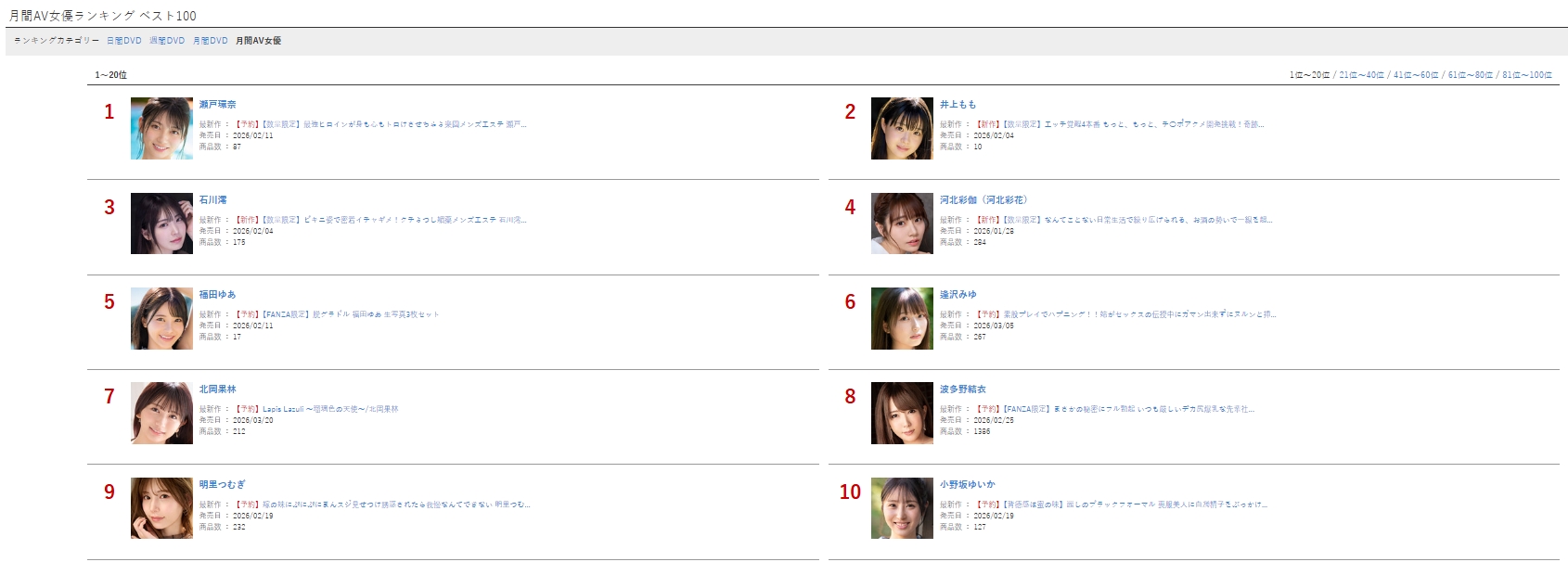
Task: Switch to the 週間DVD ranking category
Action: pyautogui.click(x=167, y=41)
